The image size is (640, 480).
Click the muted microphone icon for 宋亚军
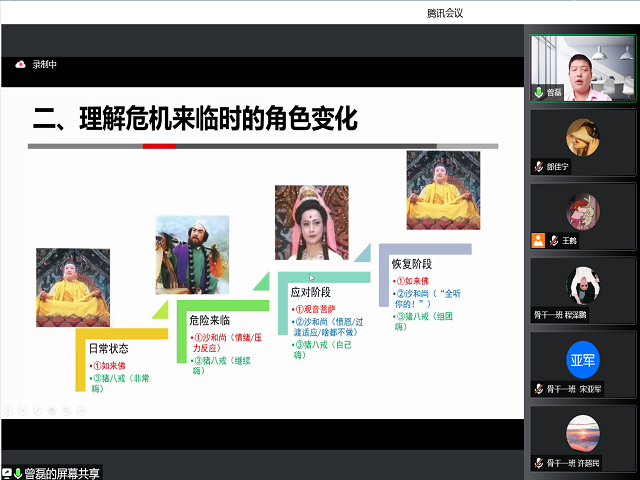(539, 389)
